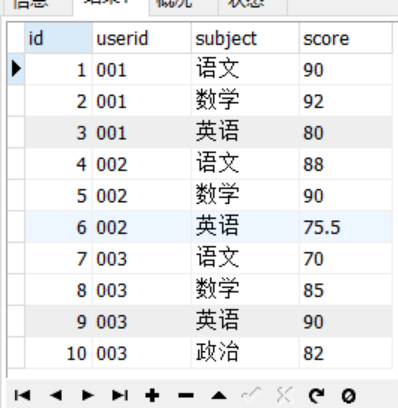Select id cell with value 2
The width and height of the screenshot is (398, 408).
(59, 101)
